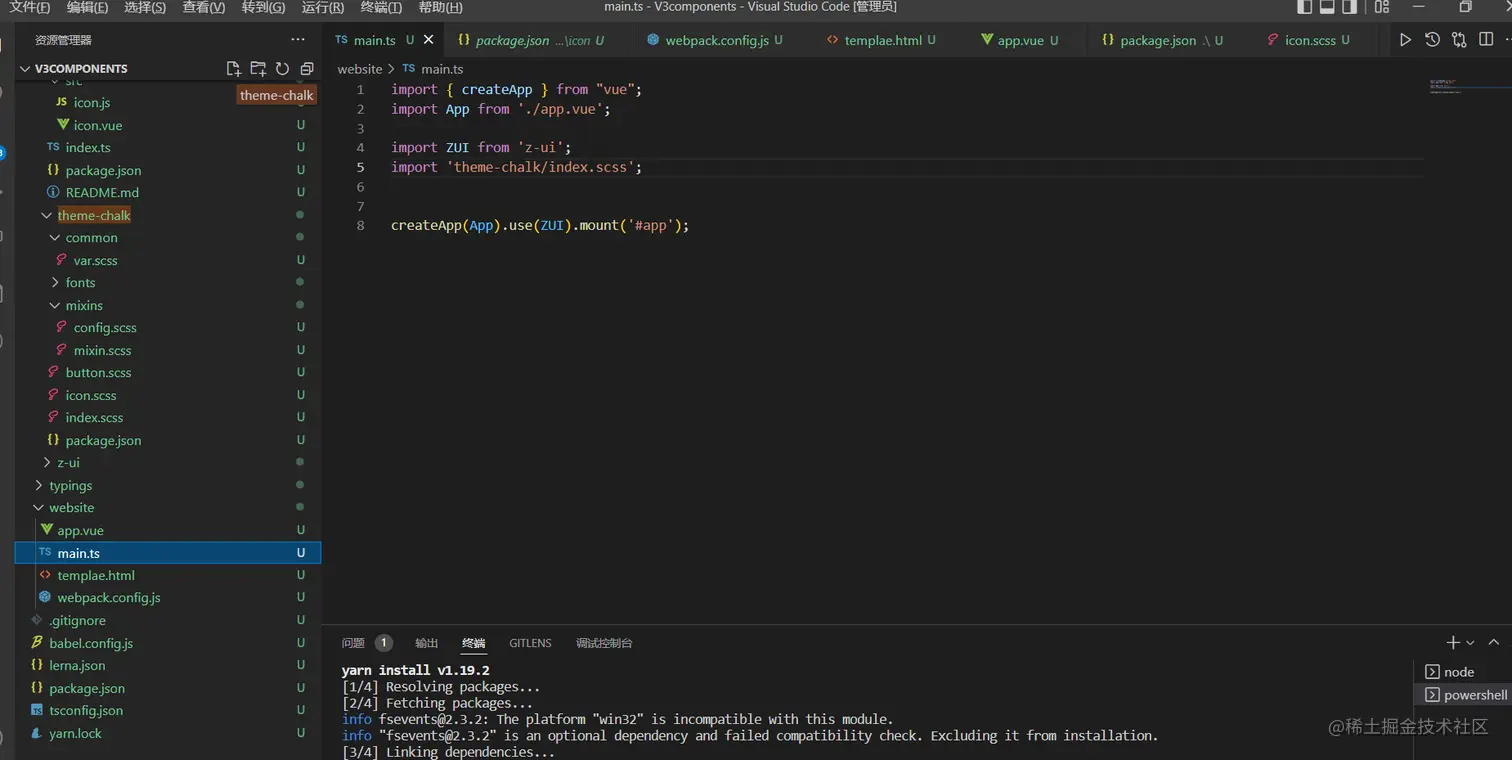1512x760 pixels.
Task: Click the HTML icon of templae.html in explorer
Action: [45, 575]
